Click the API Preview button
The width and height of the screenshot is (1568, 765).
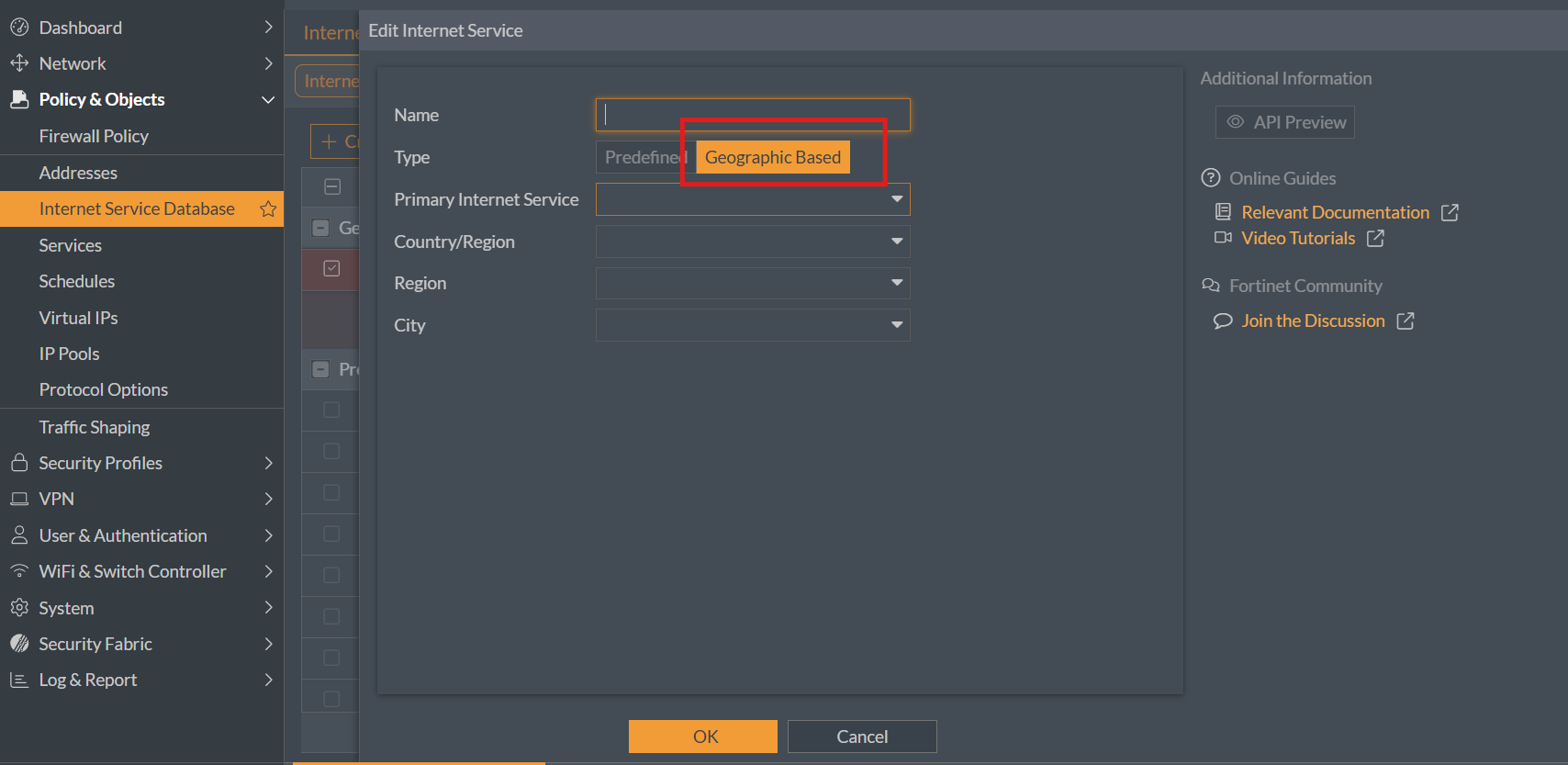point(1285,122)
